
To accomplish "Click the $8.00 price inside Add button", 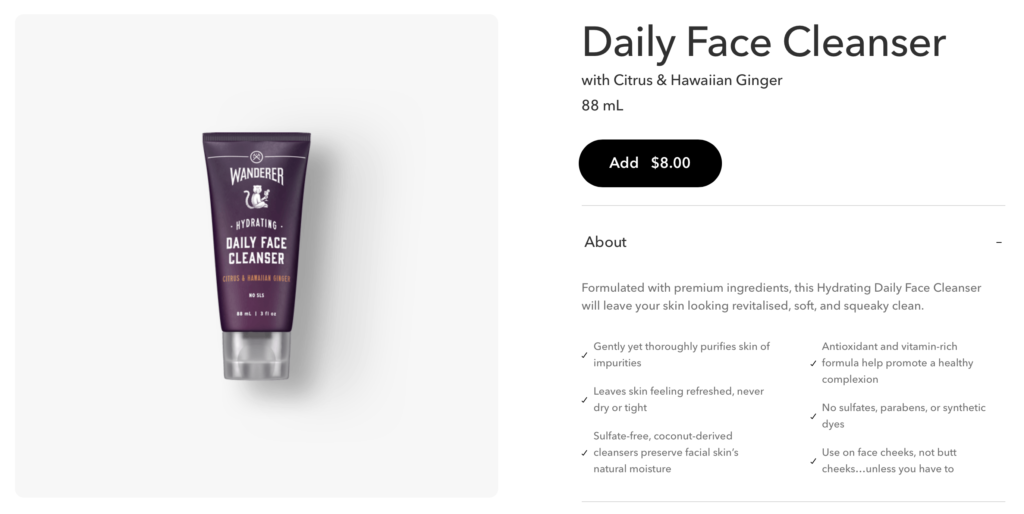I will point(670,163).
